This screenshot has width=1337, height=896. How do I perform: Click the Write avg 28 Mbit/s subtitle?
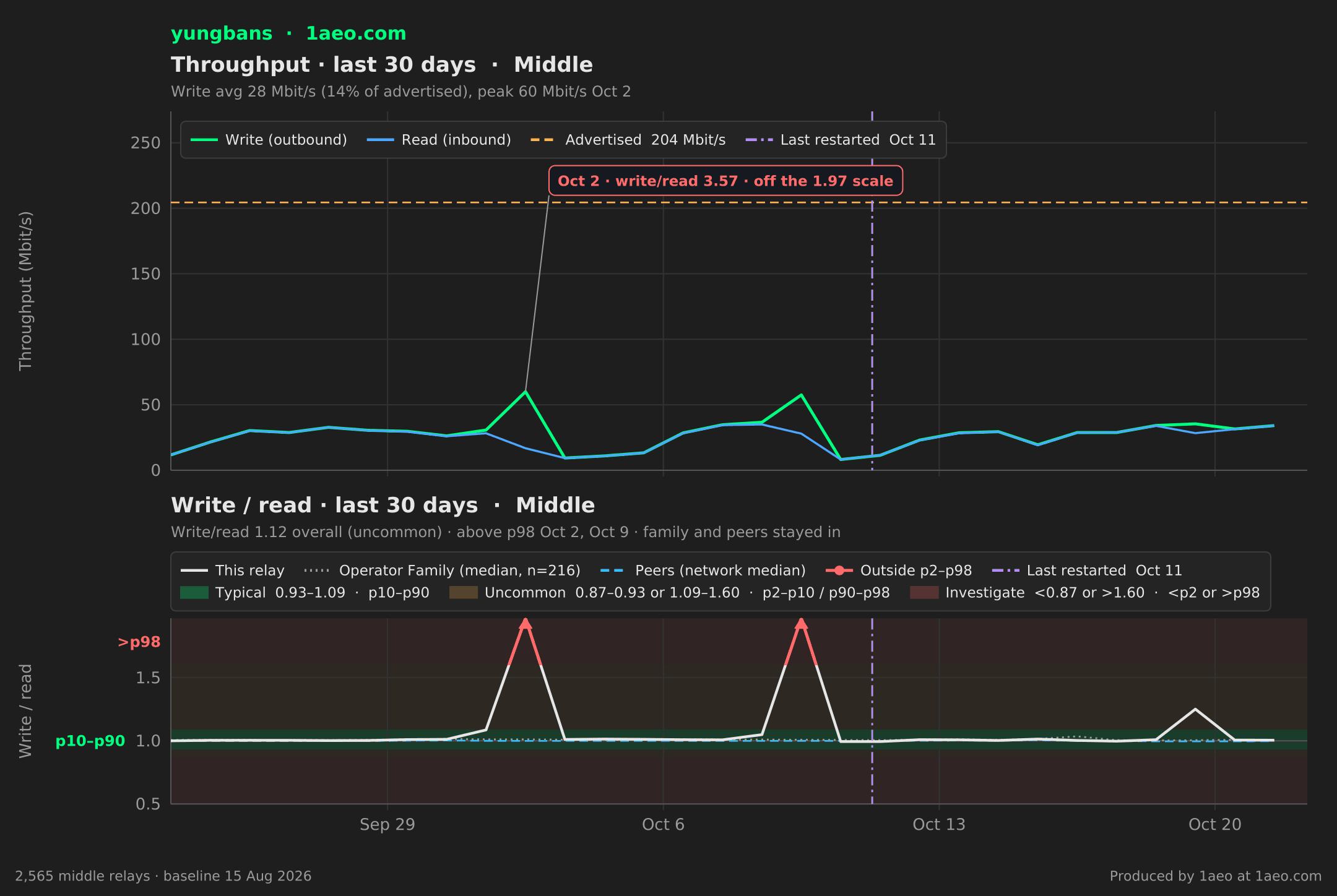coord(401,92)
